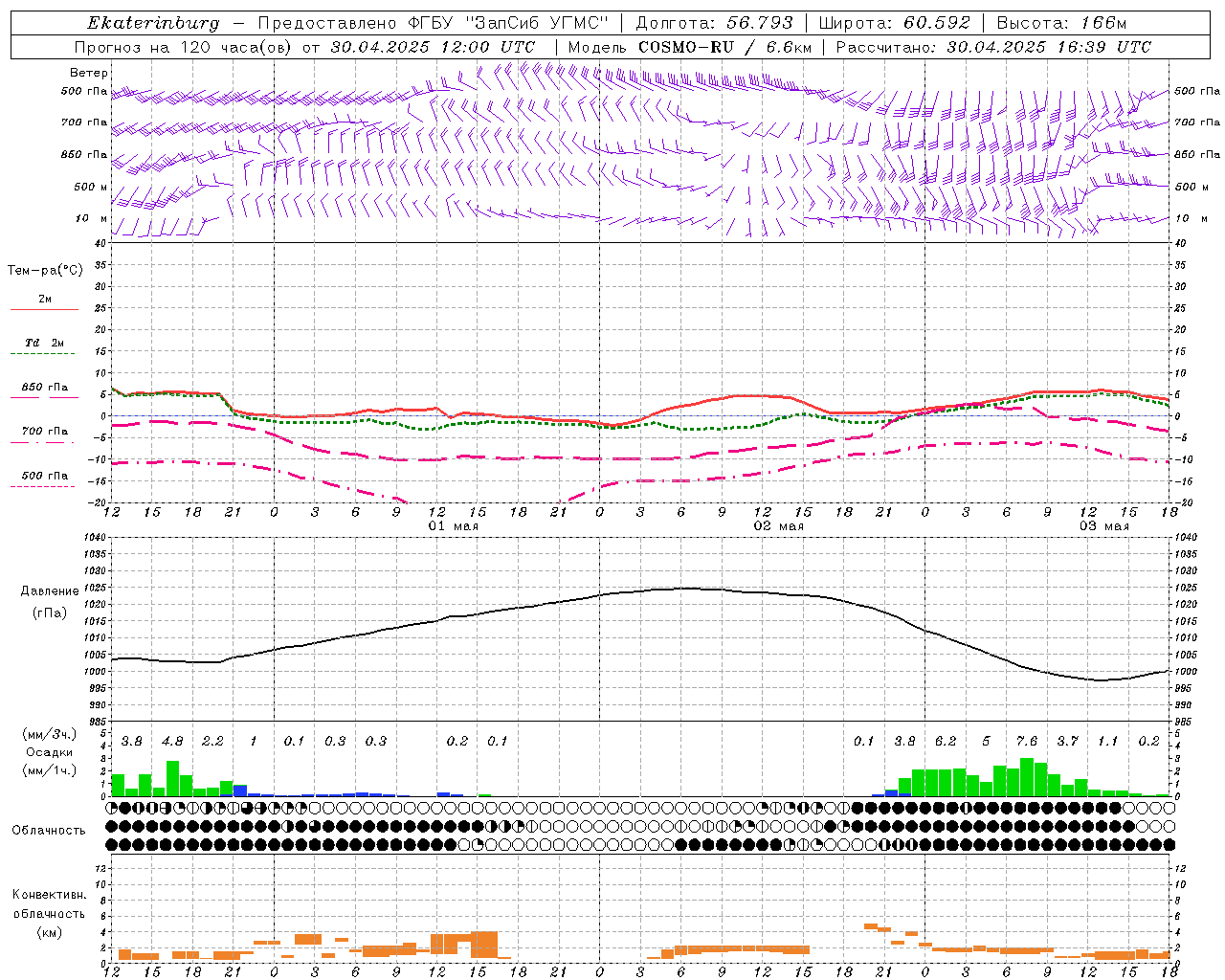Click the 02 мая date label
The image size is (1225, 980).
(x=779, y=526)
